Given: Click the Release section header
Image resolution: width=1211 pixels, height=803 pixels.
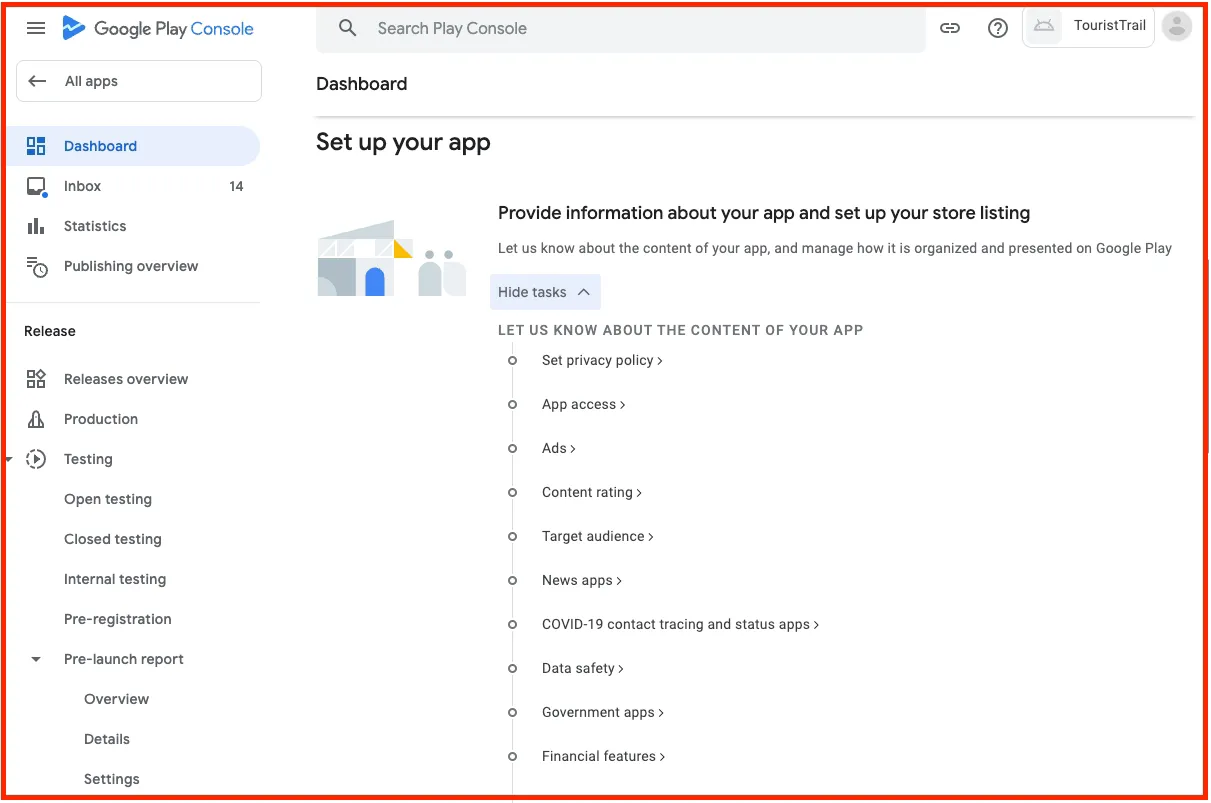Looking at the screenshot, I should (50, 331).
